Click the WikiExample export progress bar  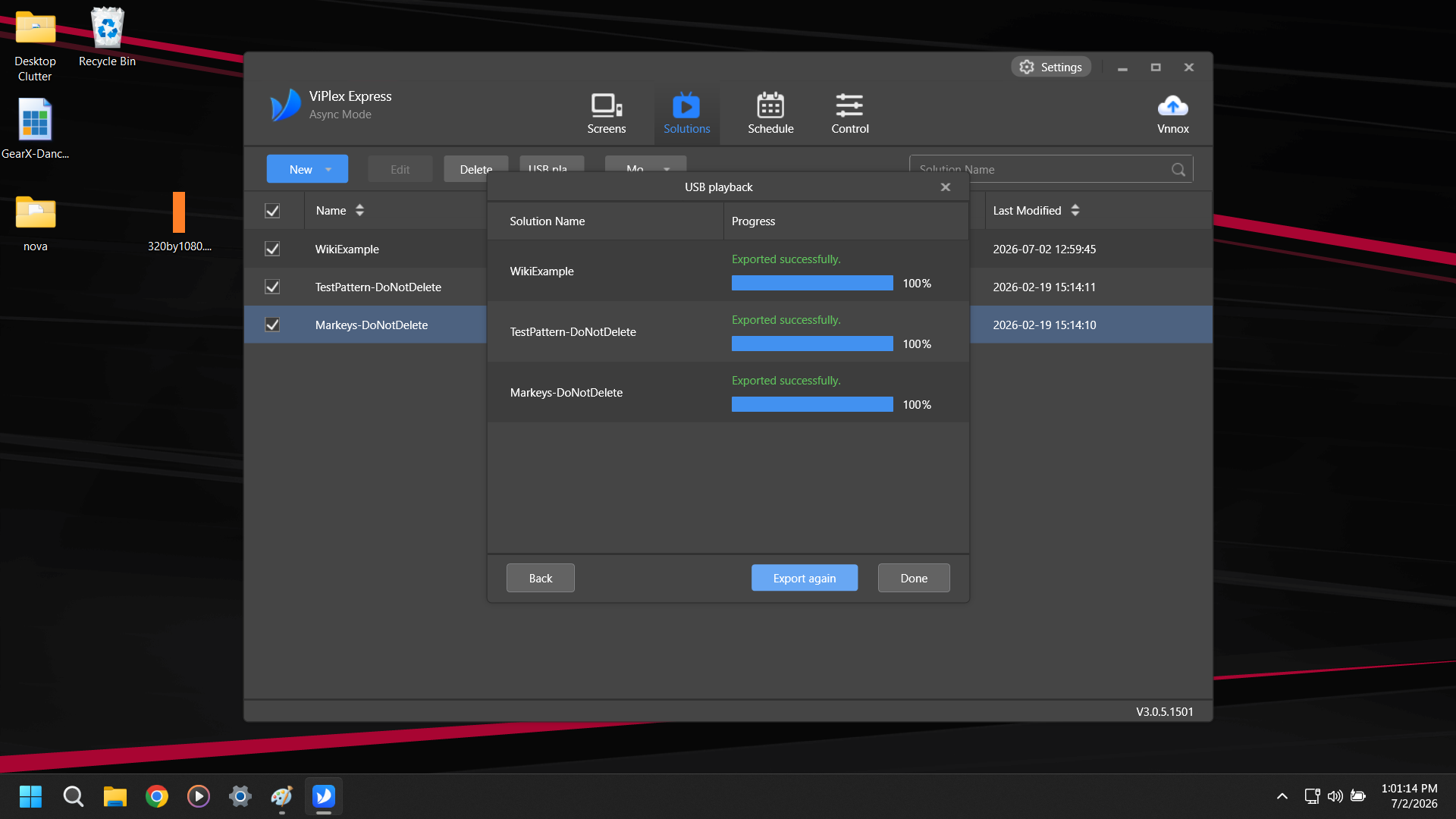click(812, 283)
